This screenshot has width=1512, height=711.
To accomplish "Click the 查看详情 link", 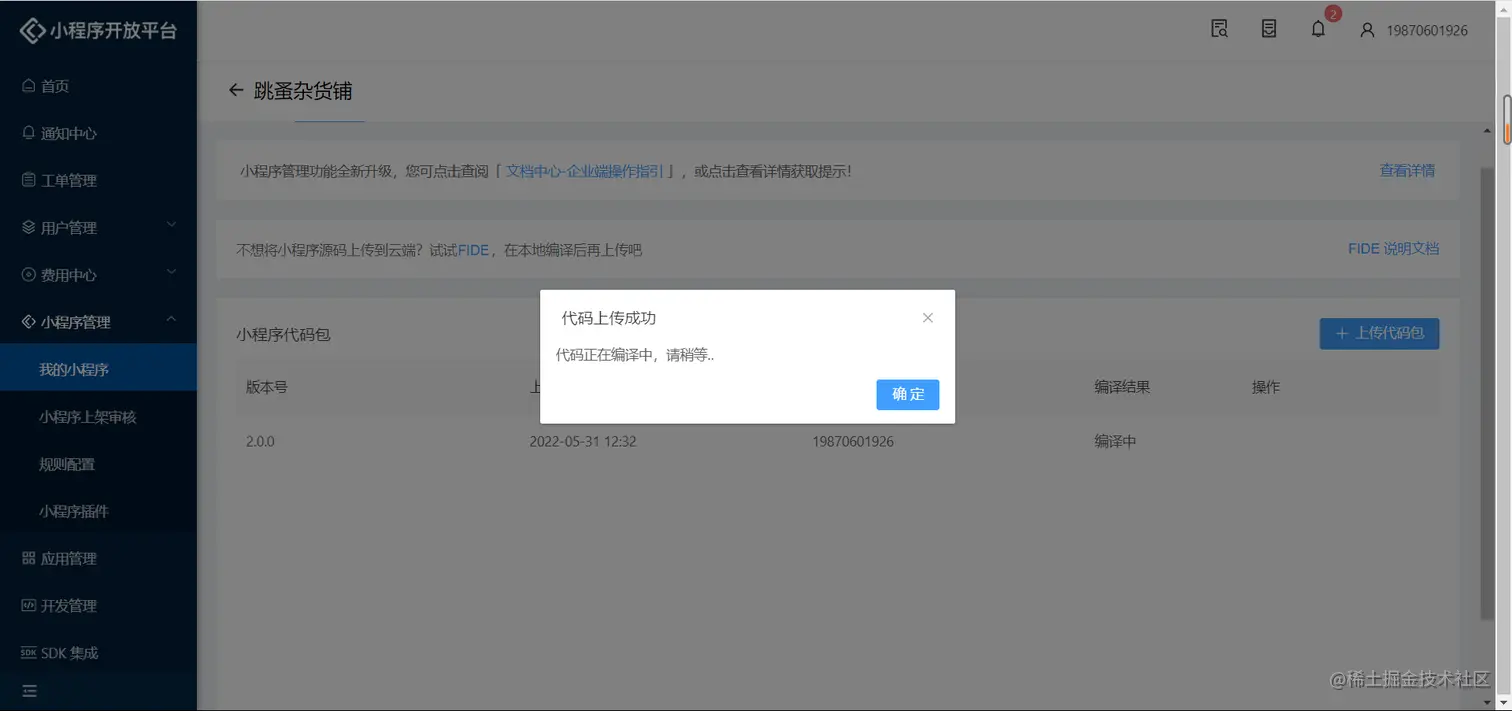I will [x=1407, y=171].
